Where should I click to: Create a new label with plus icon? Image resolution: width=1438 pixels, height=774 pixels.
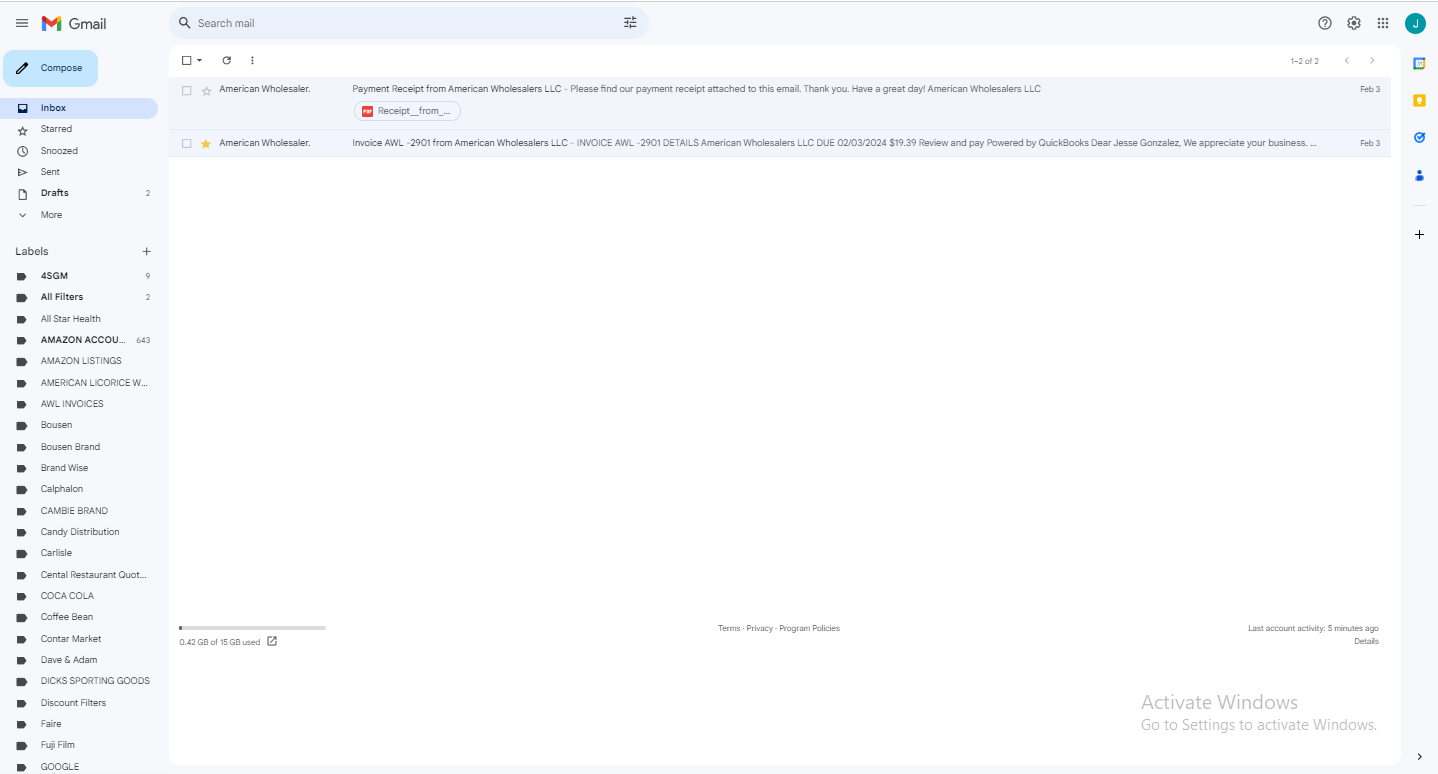tap(146, 251)
